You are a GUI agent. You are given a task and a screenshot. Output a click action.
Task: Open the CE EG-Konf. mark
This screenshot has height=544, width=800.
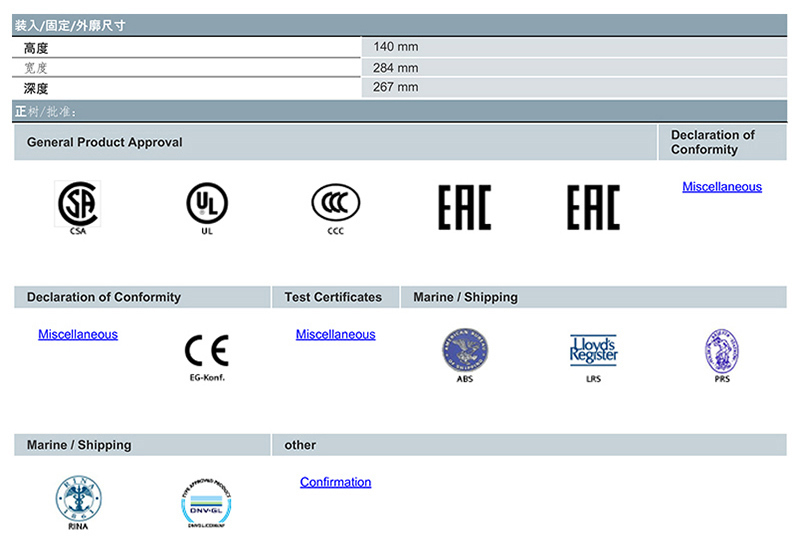(207, 357)
